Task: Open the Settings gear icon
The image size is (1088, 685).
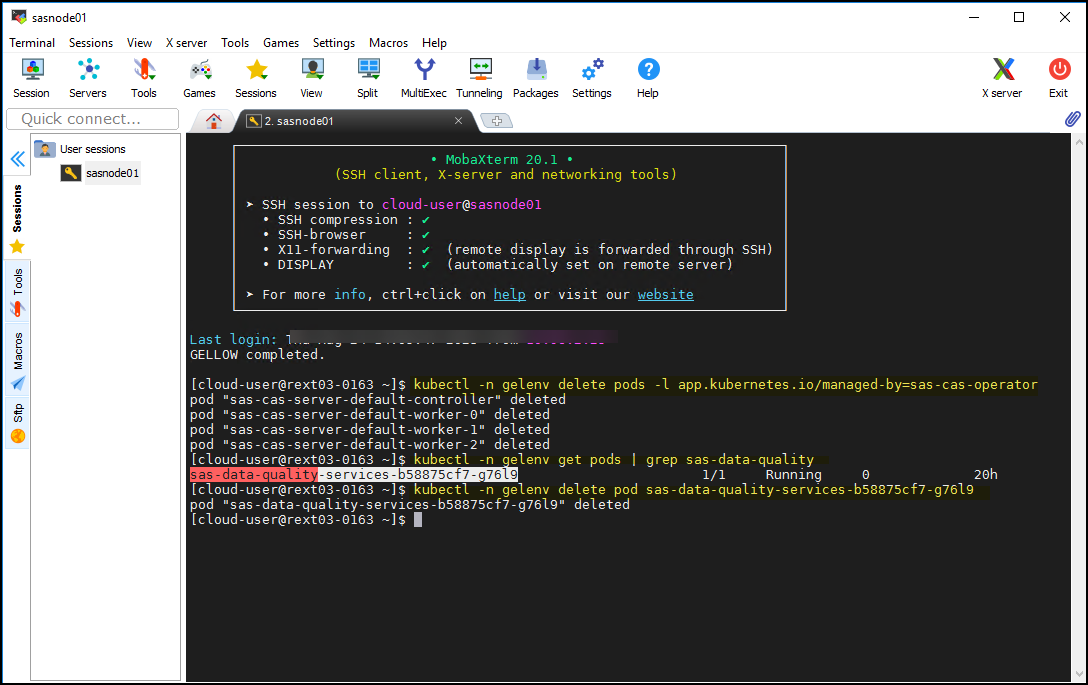Action: (x=591, y=72)
